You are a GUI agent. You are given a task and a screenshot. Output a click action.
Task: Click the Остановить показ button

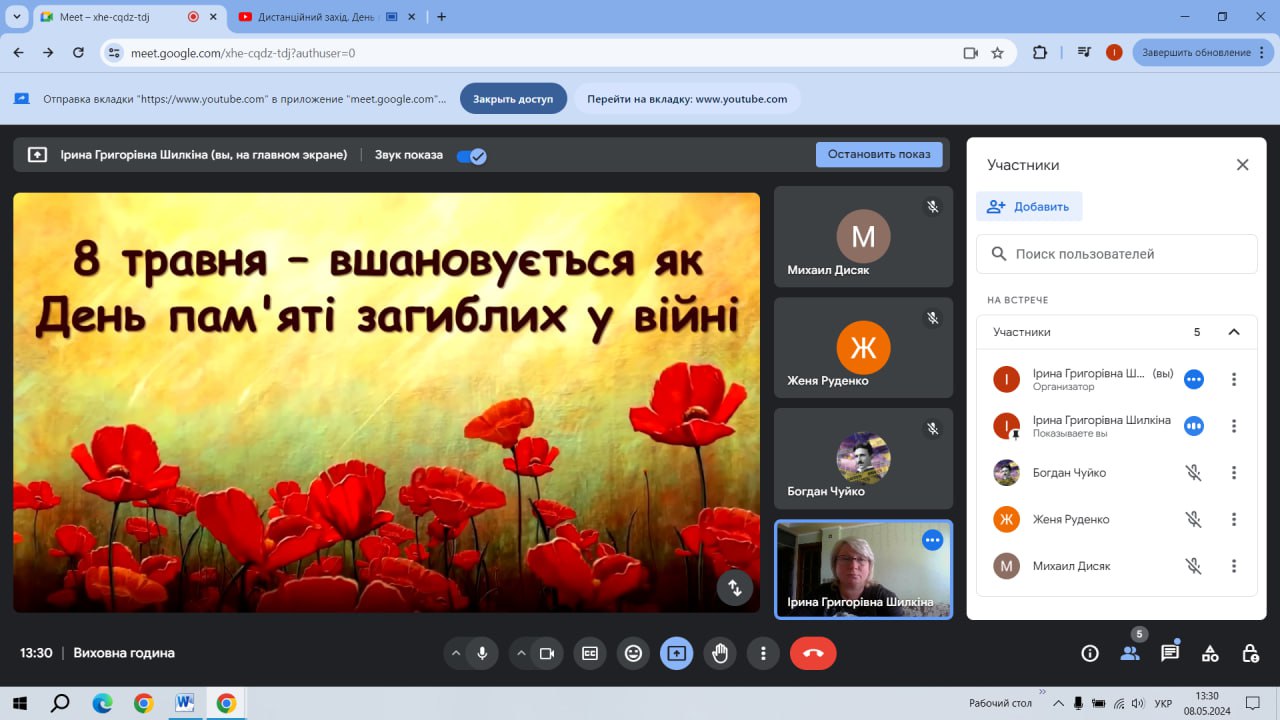(x=879, y=154)
